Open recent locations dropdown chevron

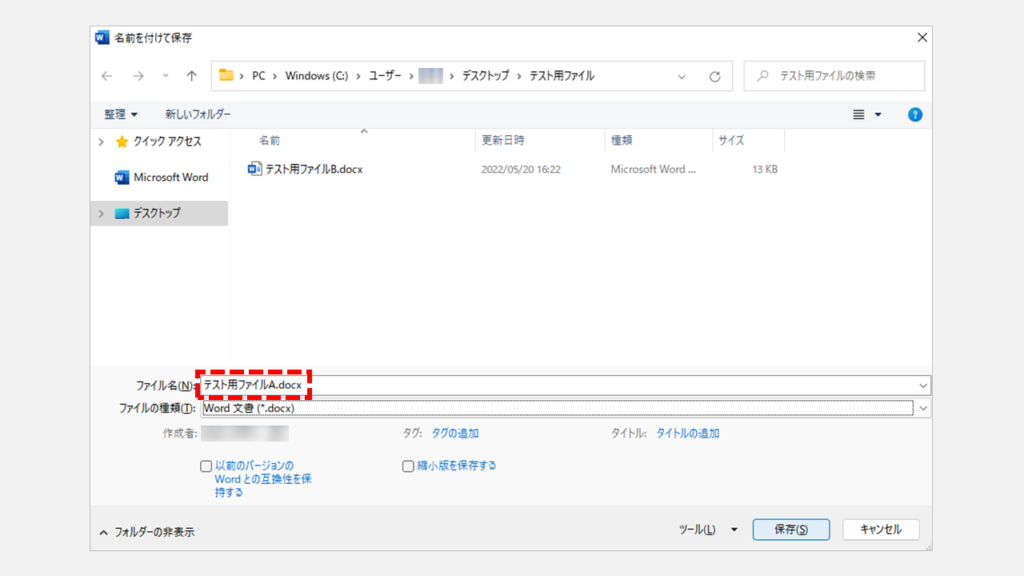tap(165, 76)
